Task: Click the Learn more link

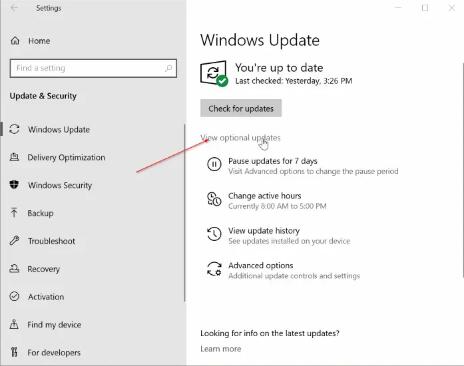Action: [221, 349]
